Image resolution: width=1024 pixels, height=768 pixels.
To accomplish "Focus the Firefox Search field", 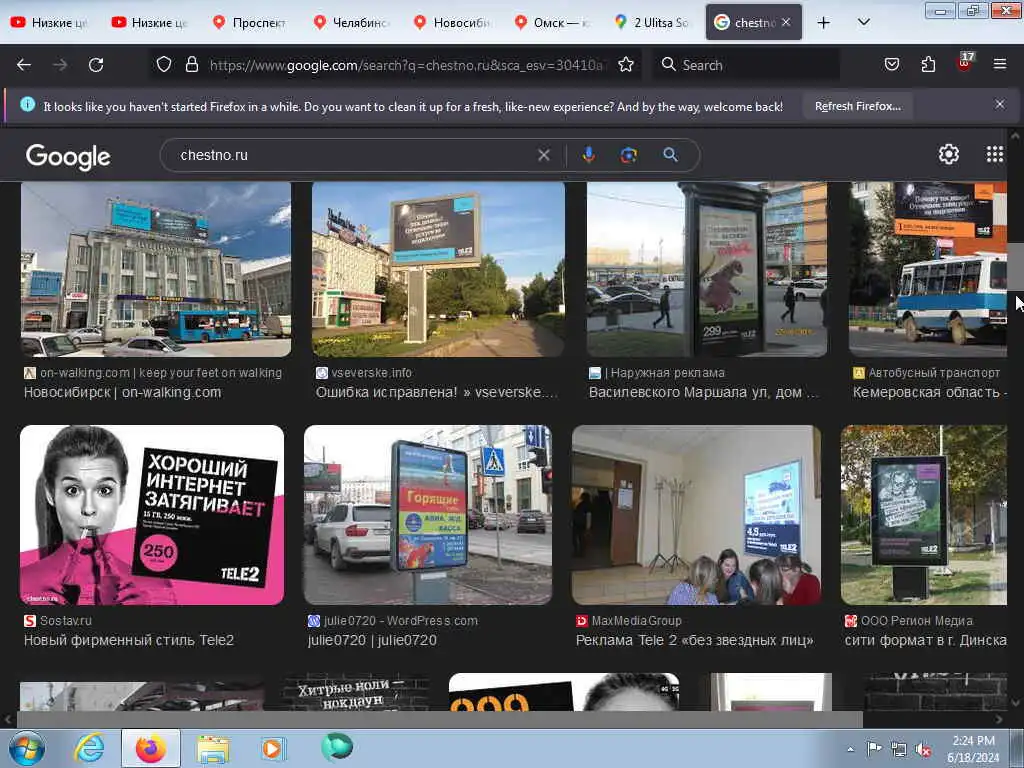I will click(746, 65).
